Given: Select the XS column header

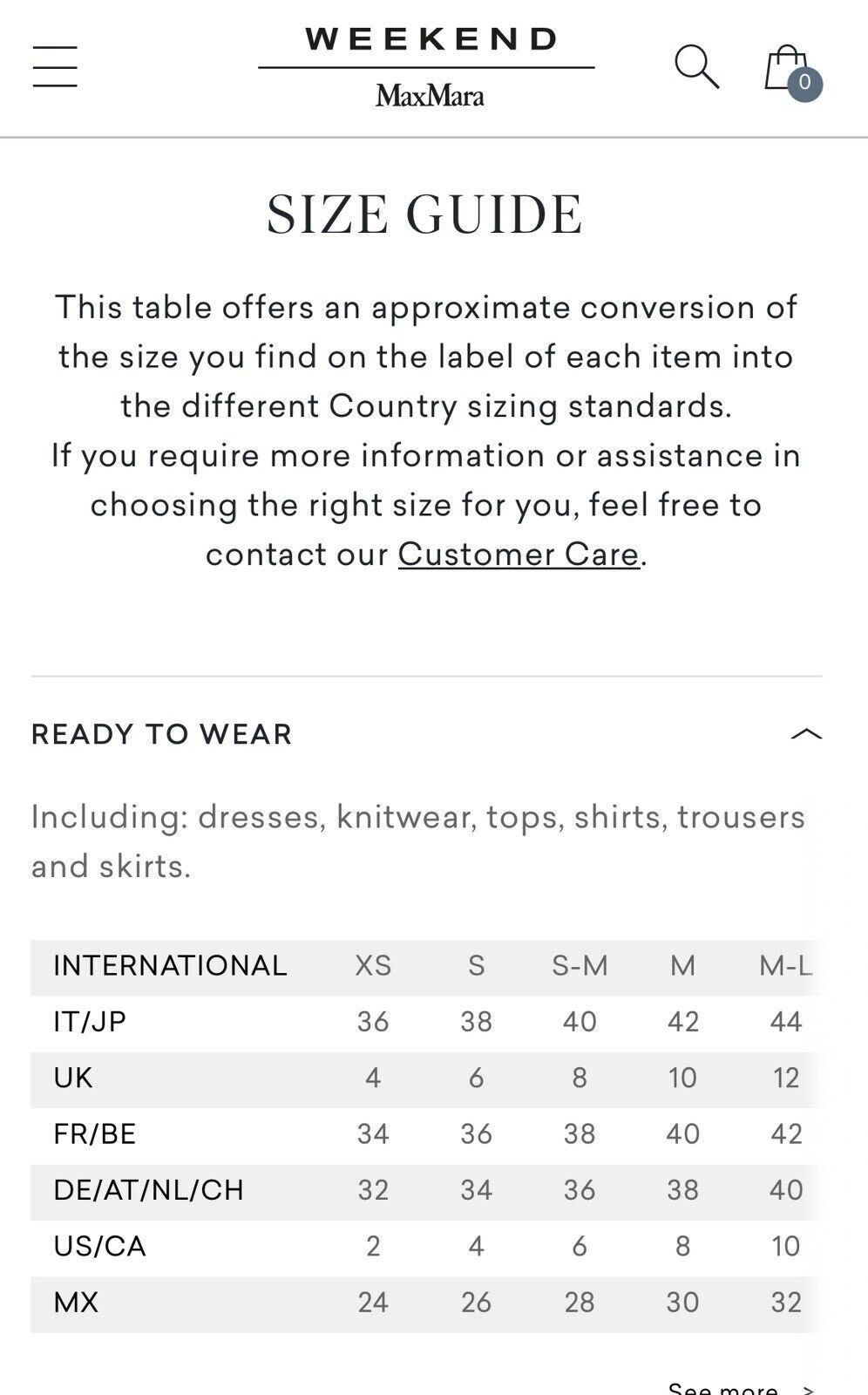Looking at the screenshot, I should click(x=373, y=966).
